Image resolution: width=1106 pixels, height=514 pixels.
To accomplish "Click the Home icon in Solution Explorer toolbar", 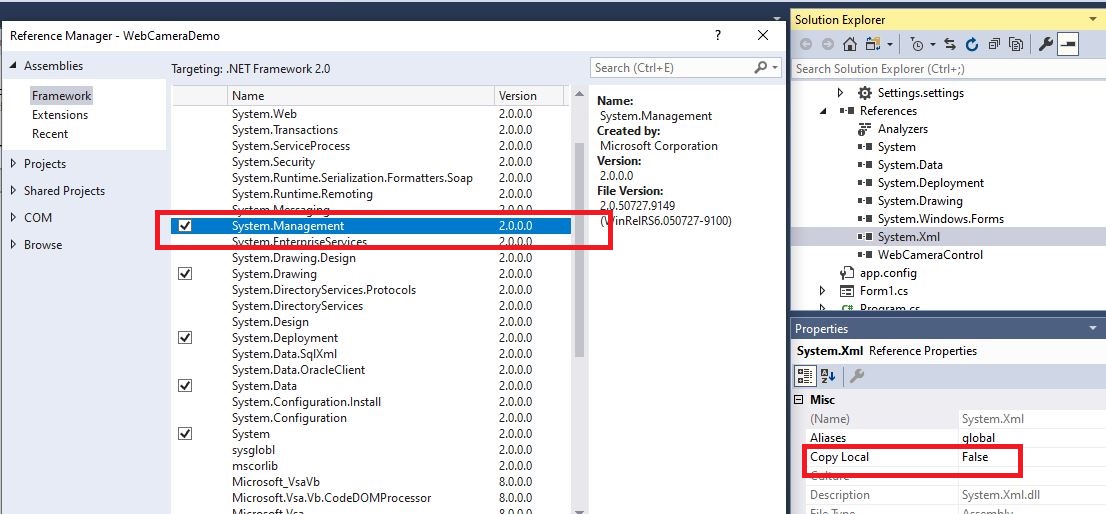I will [850, 44].
